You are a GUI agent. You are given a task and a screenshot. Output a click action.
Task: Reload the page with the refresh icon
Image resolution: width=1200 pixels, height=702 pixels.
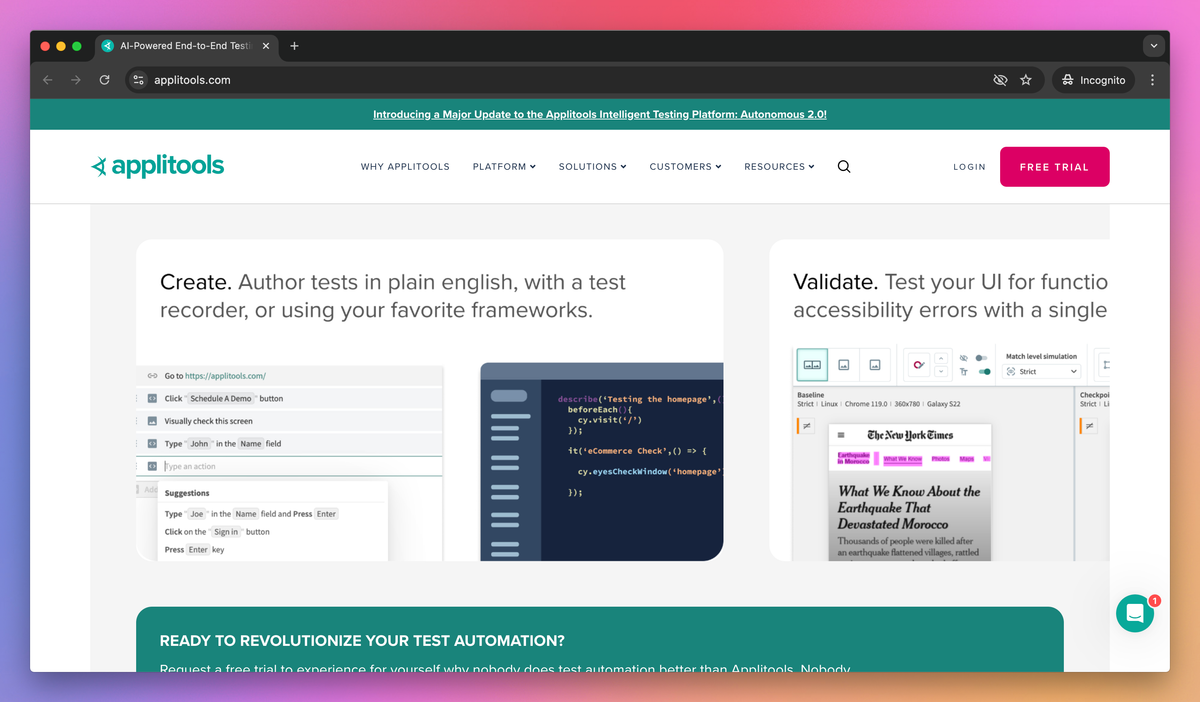tap(104, 80)
